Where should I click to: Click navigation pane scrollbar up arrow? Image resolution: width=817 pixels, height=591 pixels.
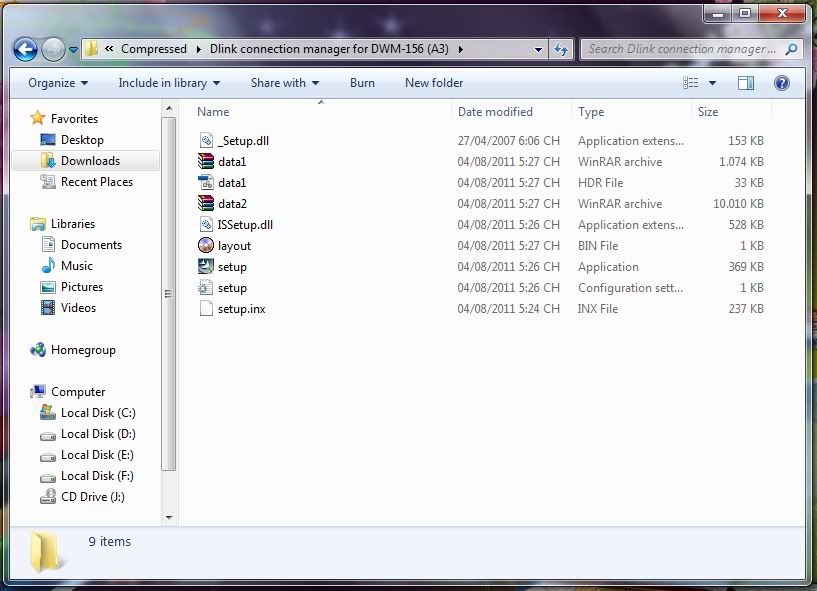pyautogui.click(x=169, y=109)
